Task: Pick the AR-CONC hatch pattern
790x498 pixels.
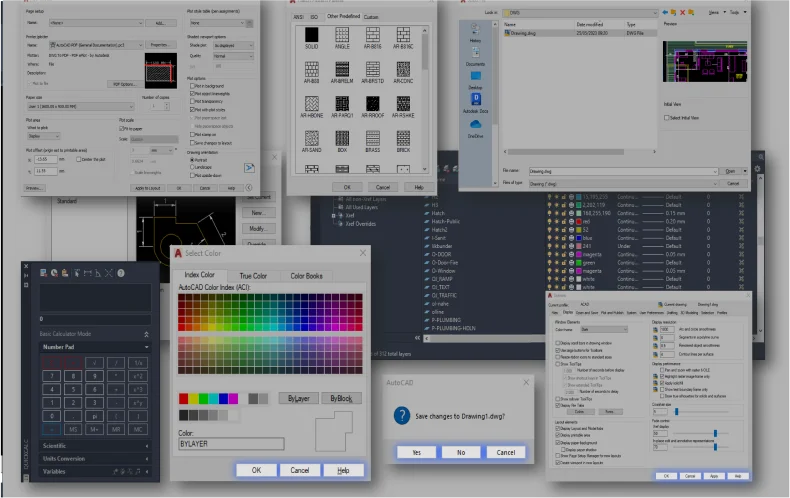Action: point(403,69)
